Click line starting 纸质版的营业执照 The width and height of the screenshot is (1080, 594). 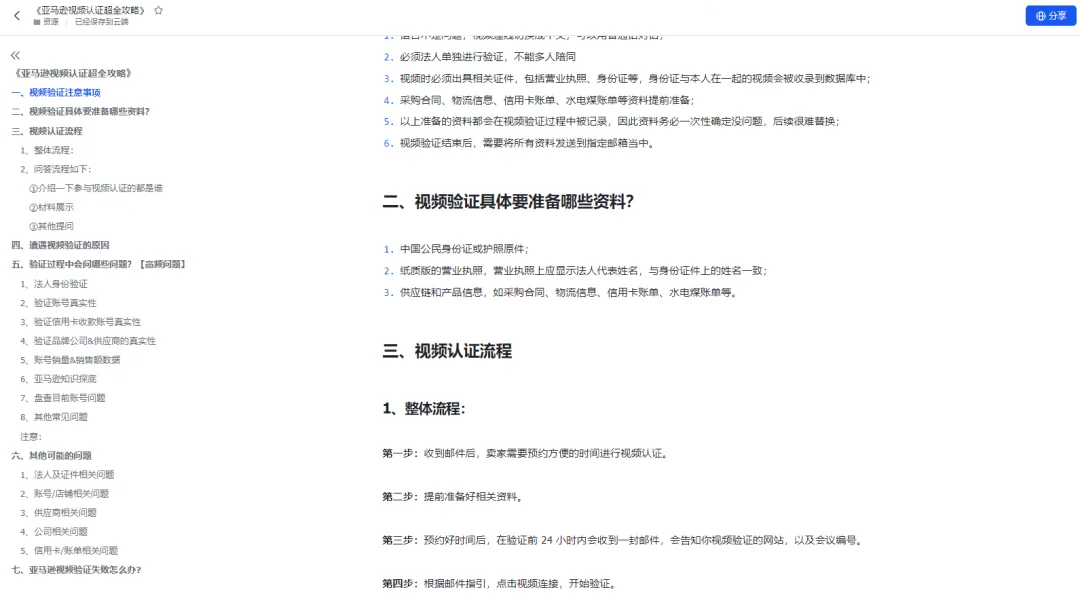[x=583, y=271]
